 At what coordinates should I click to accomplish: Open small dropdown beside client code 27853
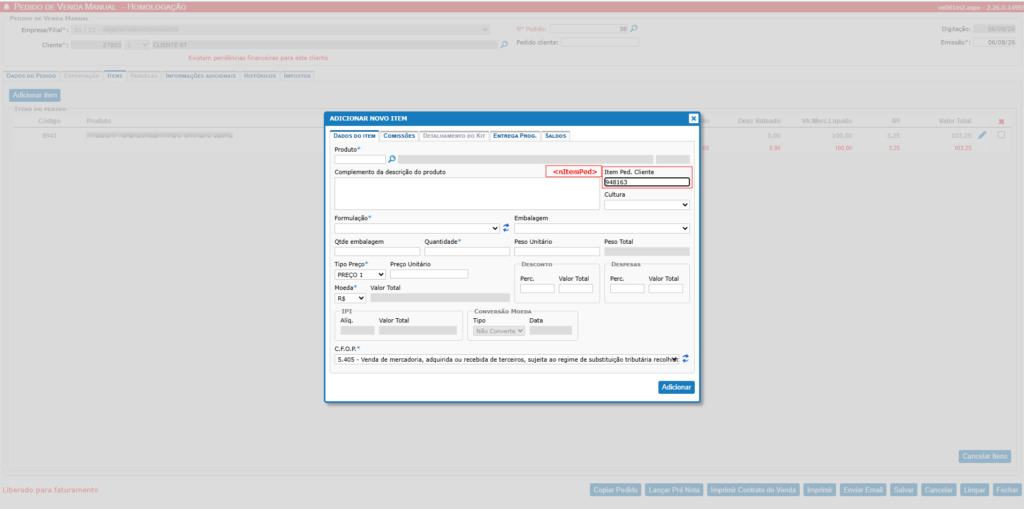[138, 45]
